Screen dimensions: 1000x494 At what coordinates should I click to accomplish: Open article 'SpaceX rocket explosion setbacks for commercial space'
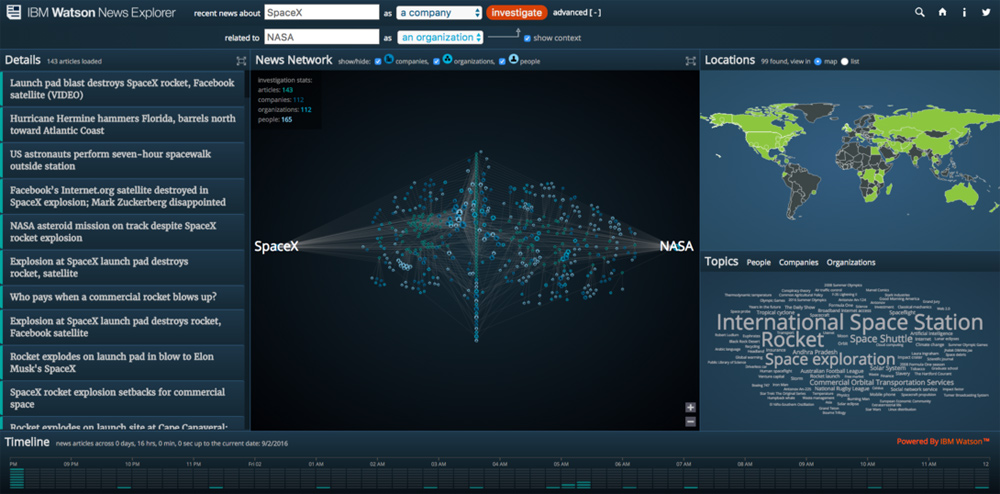coord(122,398)
